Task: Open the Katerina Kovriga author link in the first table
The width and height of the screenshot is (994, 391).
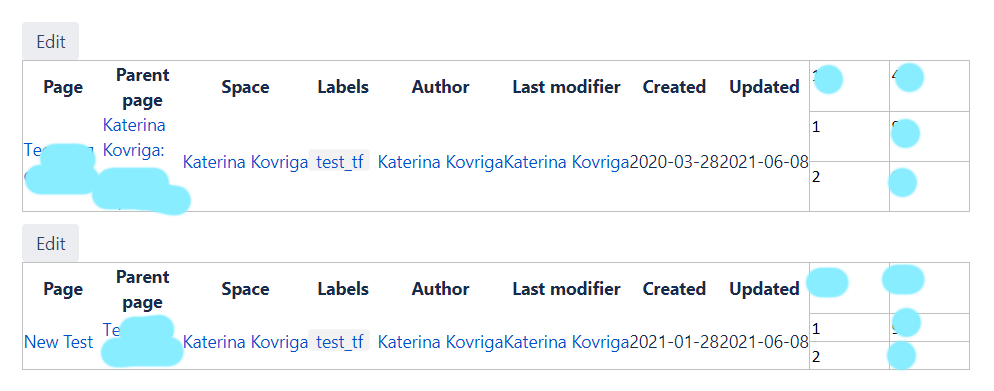Action: point(441,162)
